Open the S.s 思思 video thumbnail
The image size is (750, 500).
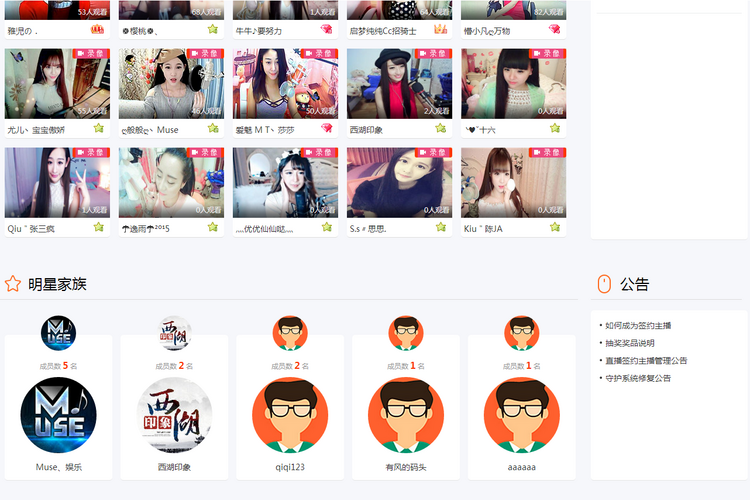point(399,182)
